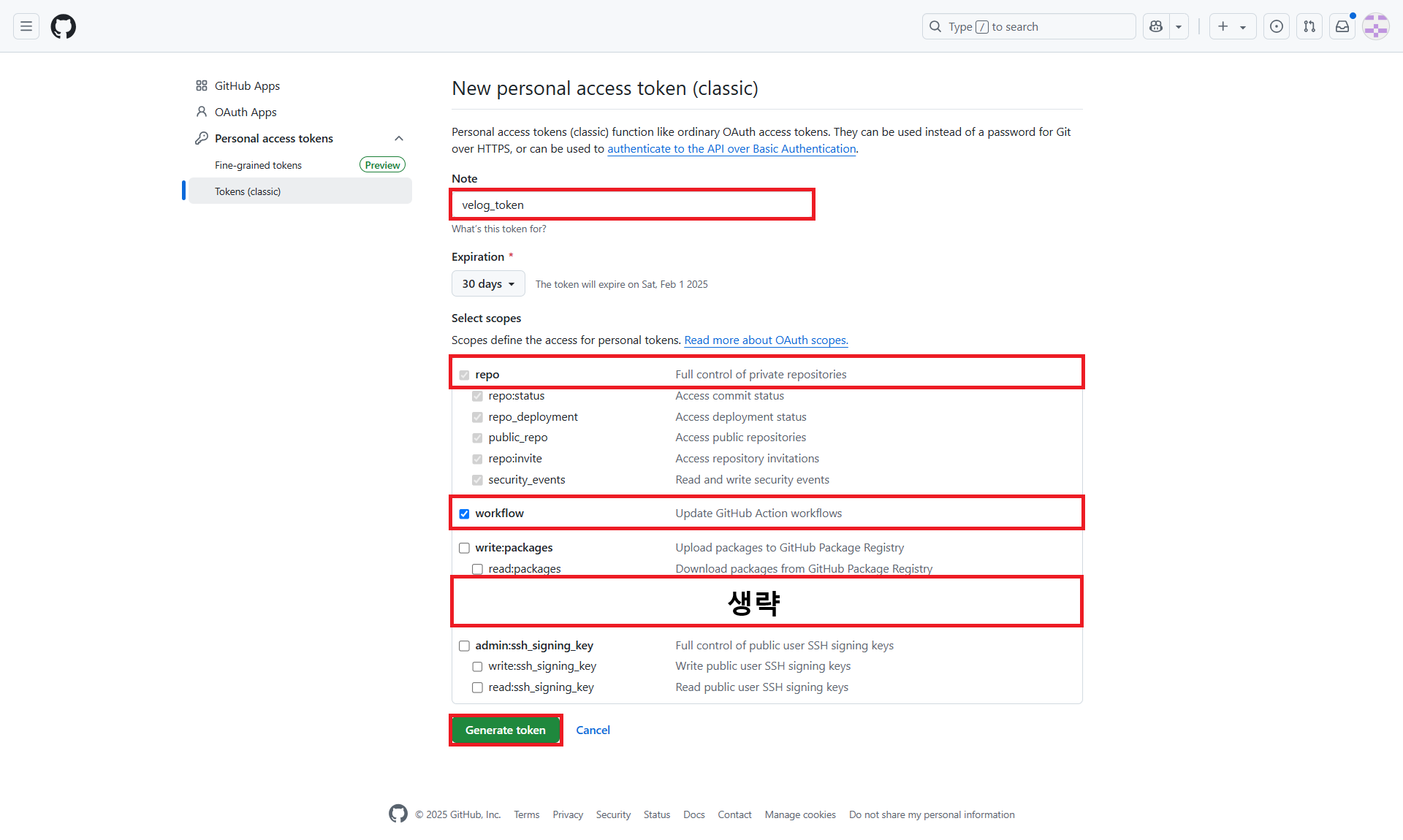Viewport: 1403px width, 840px height.
Task: Open Manage cookies in footer
Action: pos(800,814)
